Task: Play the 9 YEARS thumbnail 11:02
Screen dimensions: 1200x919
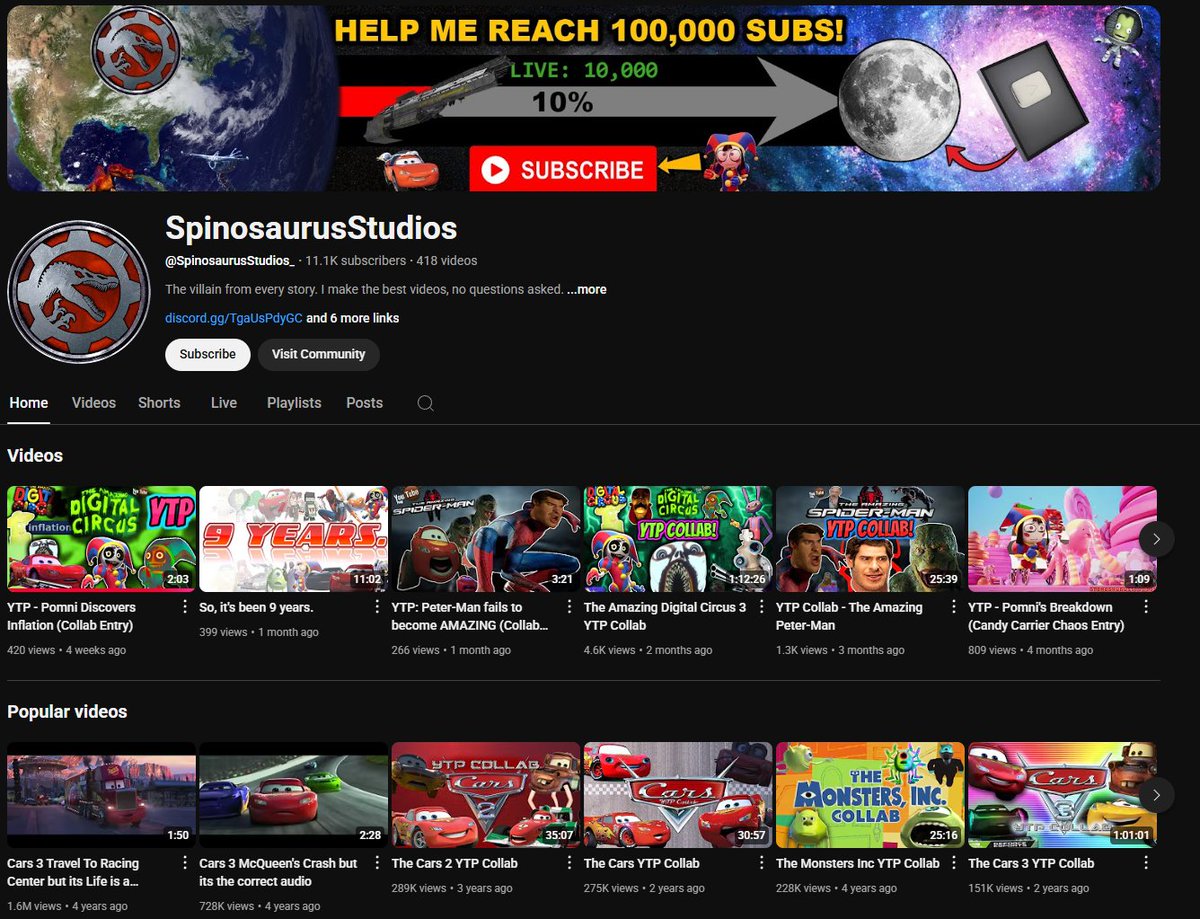Action: tap(294, 539)
